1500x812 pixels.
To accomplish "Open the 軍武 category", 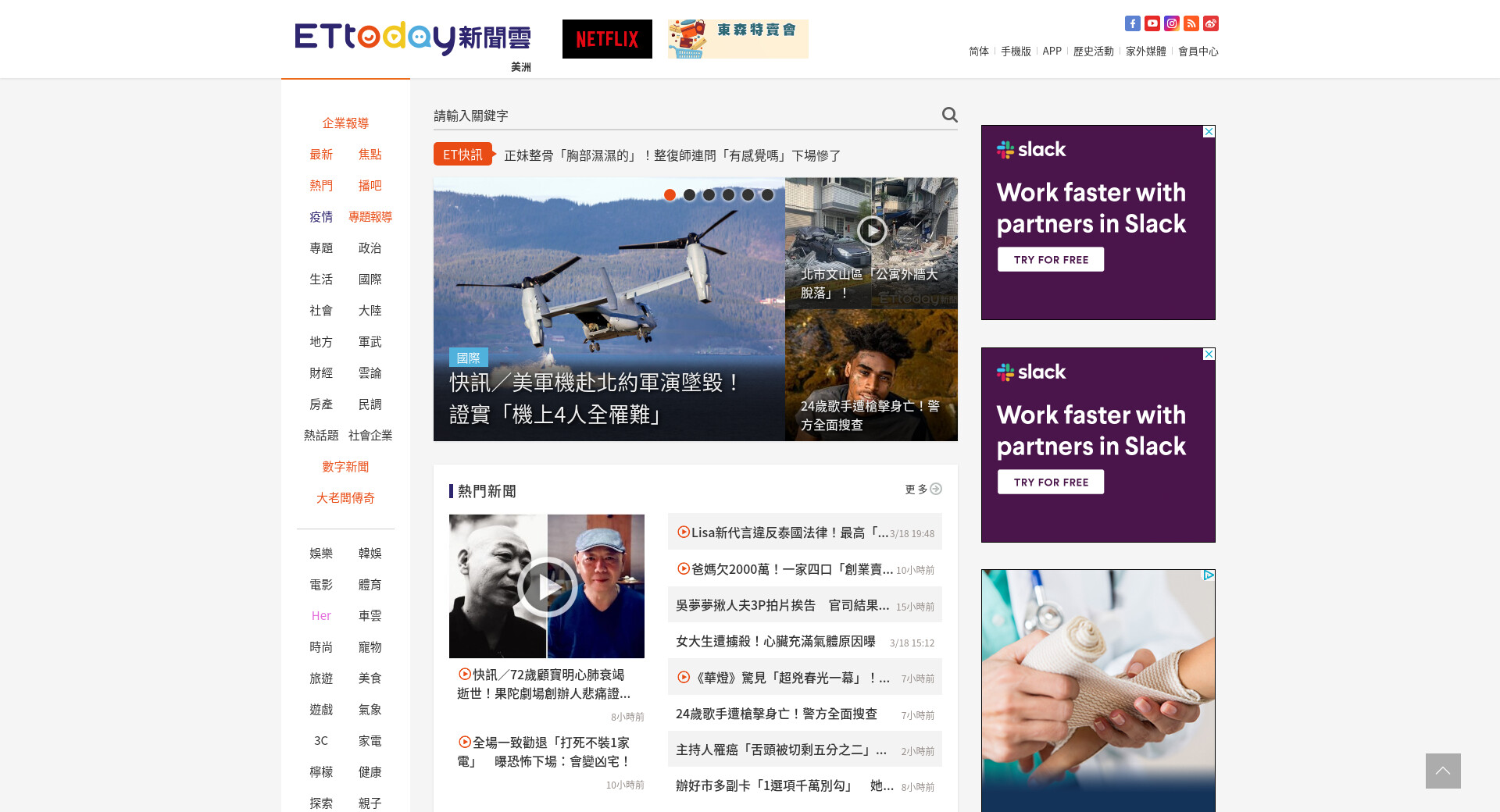I will click(370, 342).
